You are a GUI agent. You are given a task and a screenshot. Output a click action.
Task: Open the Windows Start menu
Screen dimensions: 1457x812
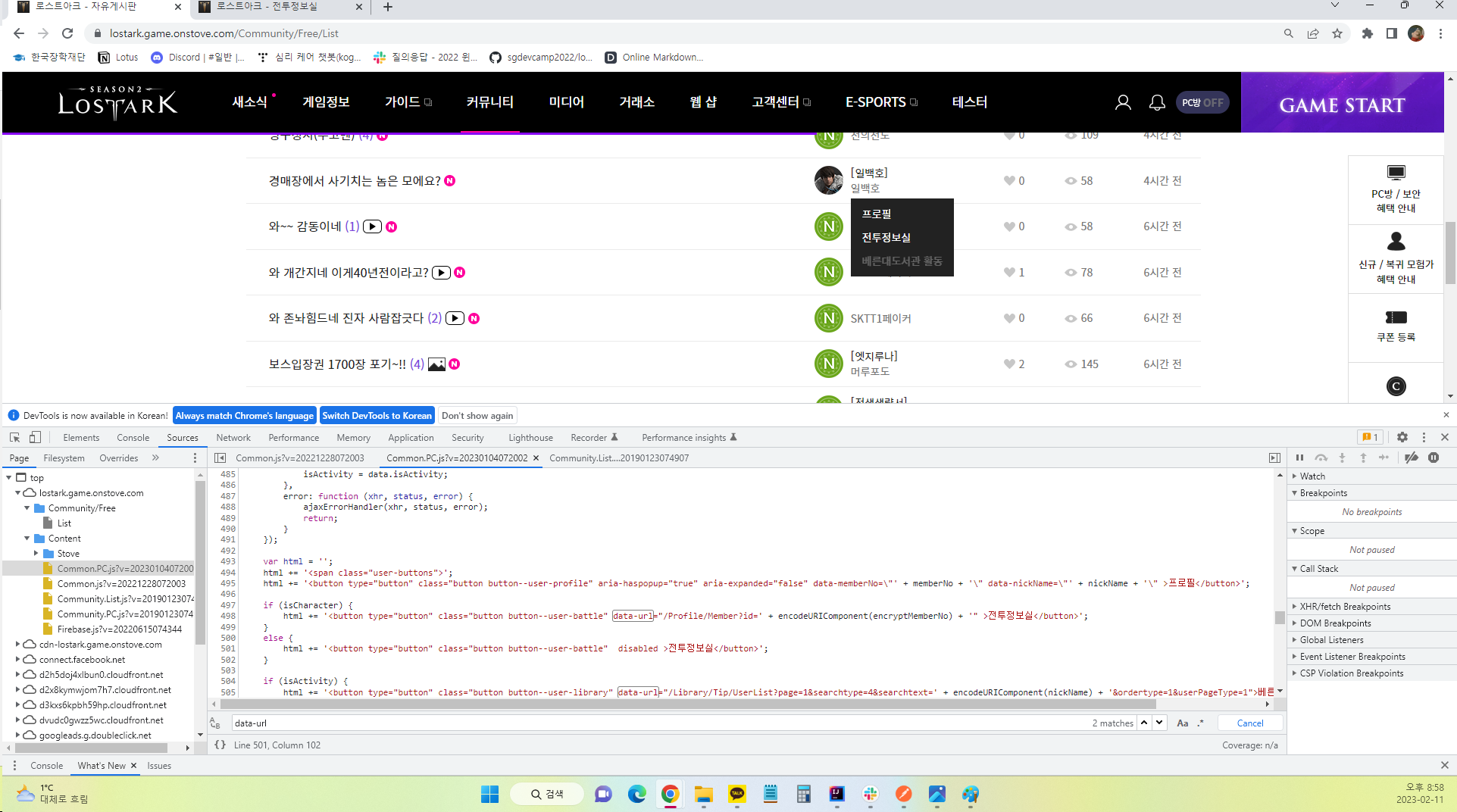(489, 794)
